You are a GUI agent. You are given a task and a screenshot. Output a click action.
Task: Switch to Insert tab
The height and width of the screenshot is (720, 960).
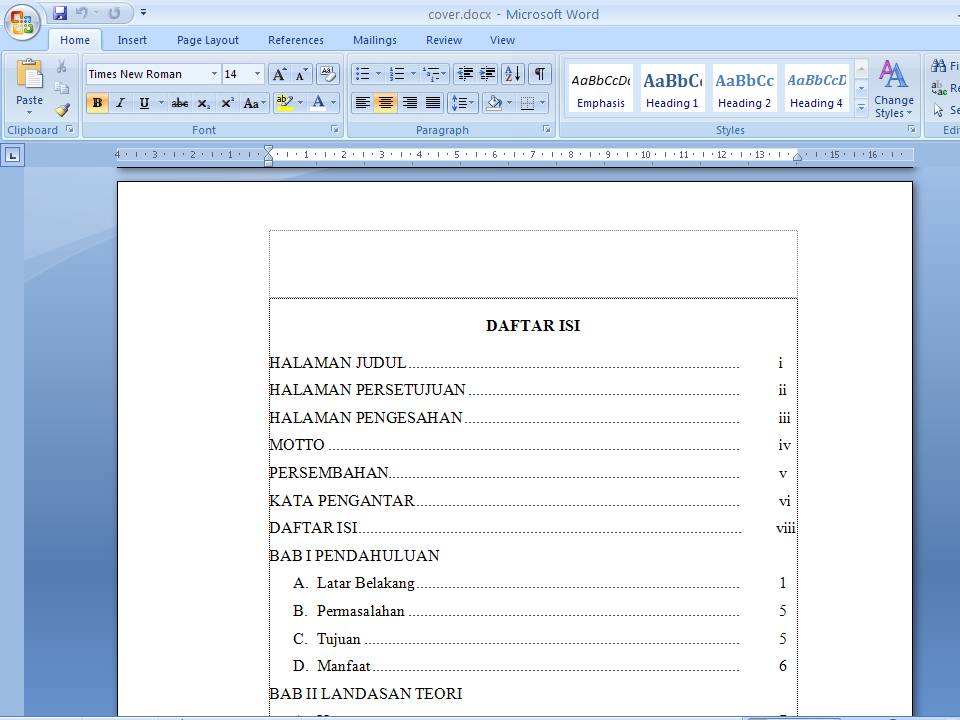[132, 40]
